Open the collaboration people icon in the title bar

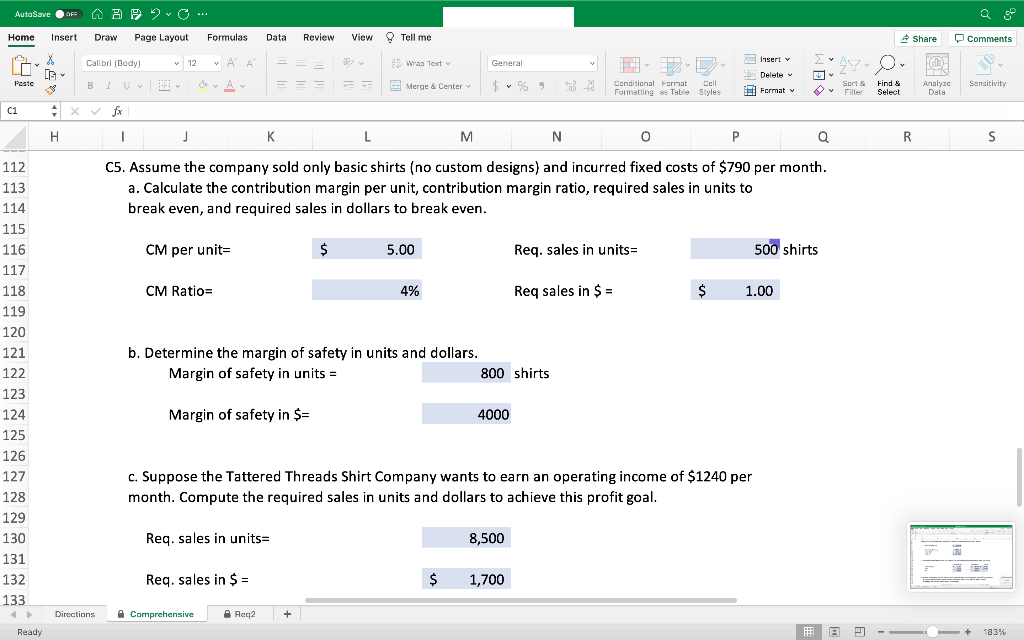click(1010, 14)
